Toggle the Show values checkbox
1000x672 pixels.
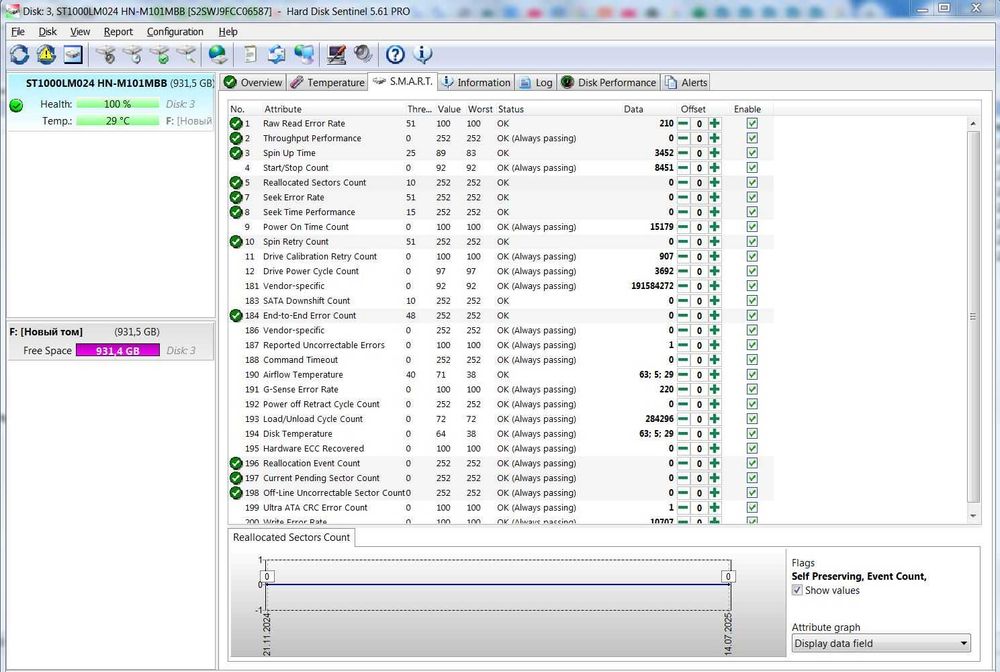pyautogui.click(x=797, y=591)
